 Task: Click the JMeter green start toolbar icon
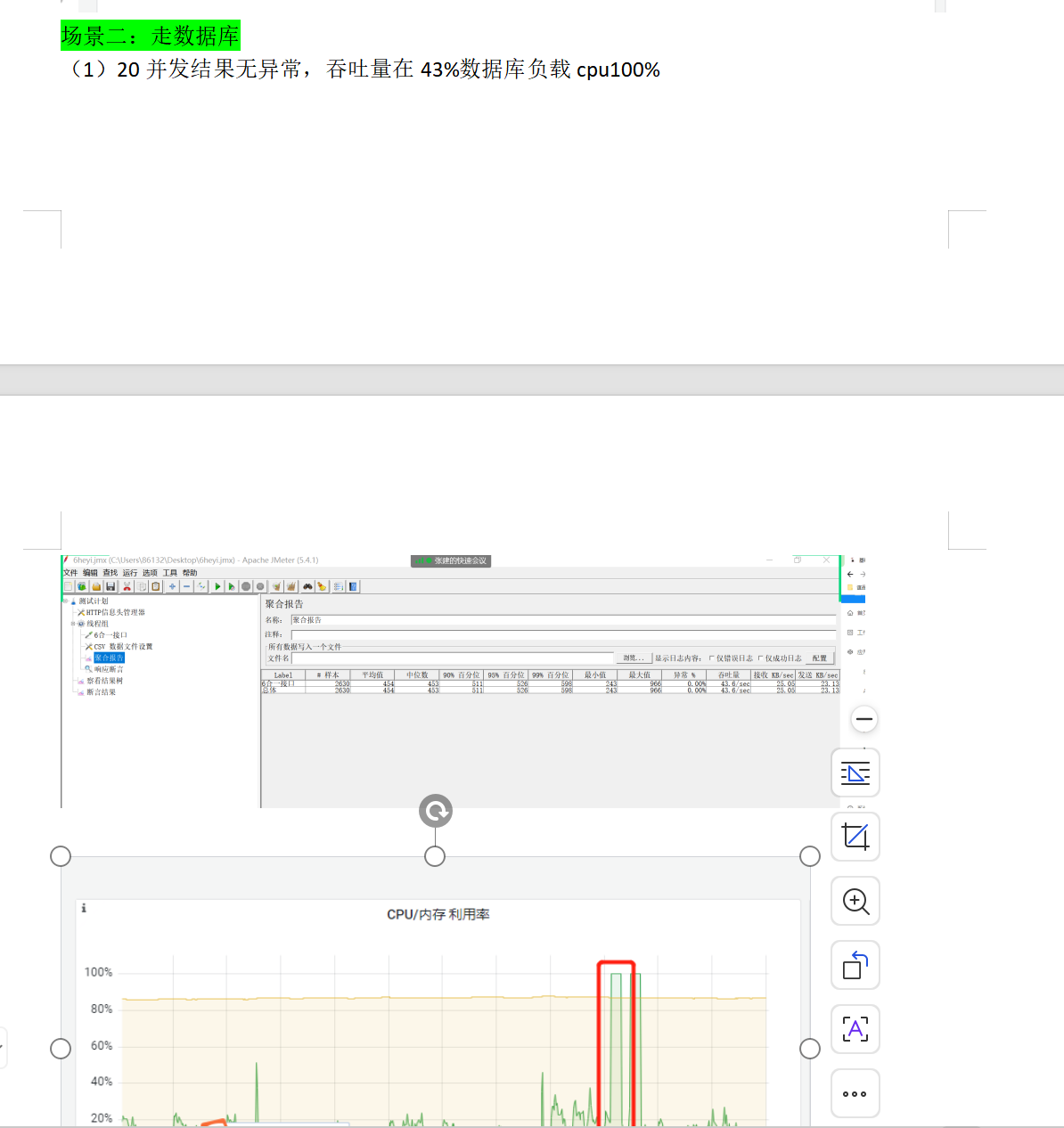pyautogui.click(x=217, y=586)
